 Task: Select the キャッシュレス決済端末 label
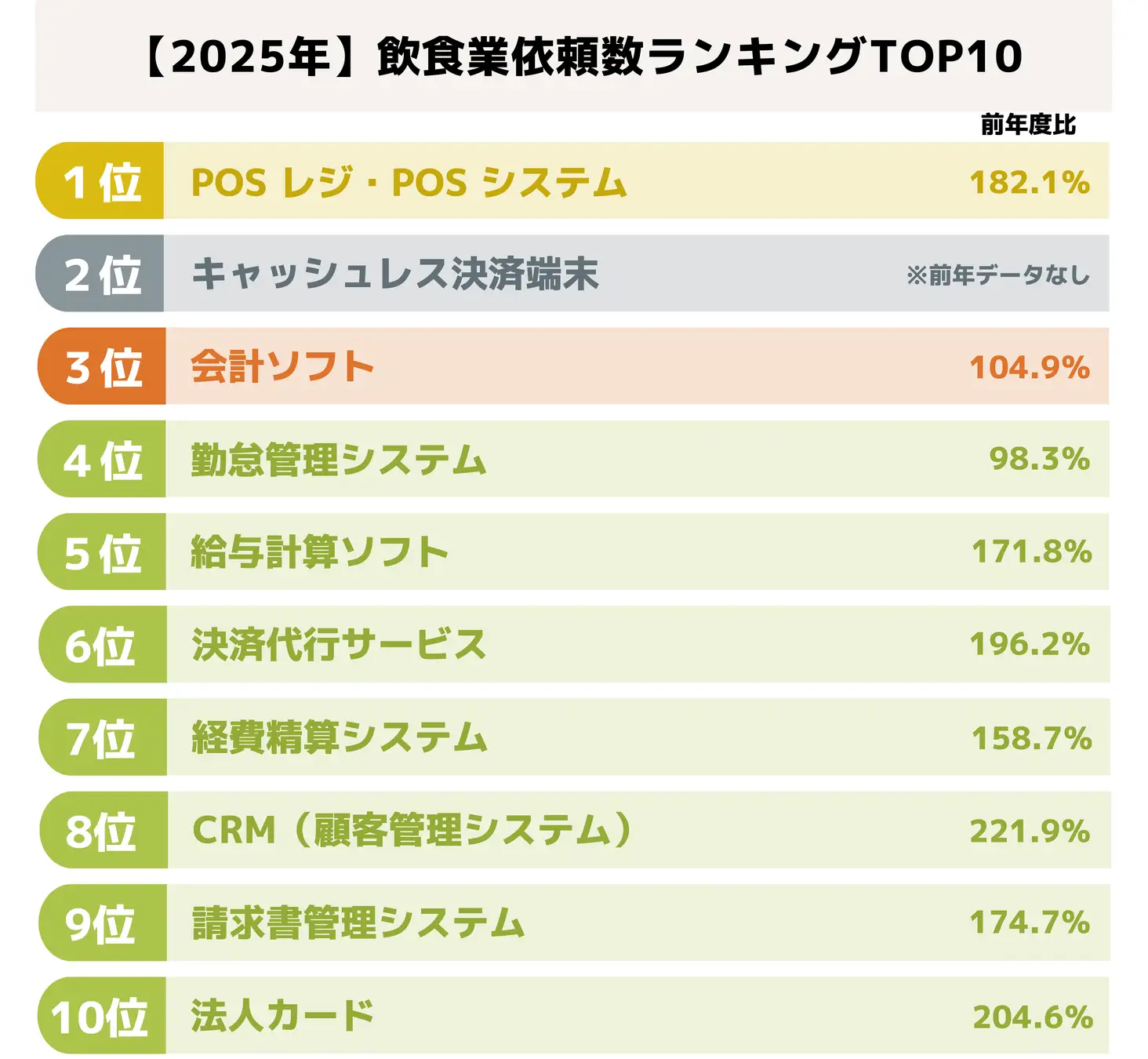point(395,275)
